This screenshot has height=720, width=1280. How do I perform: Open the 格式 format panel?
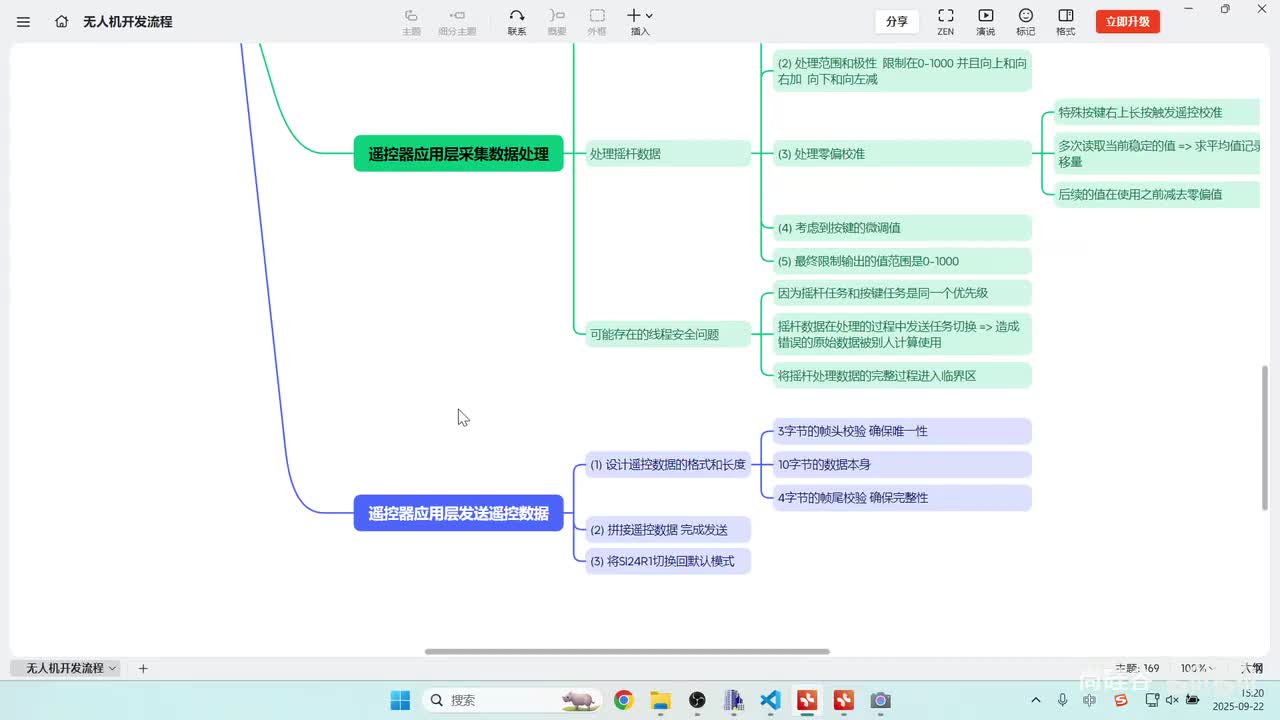(x=1066, y=22)
